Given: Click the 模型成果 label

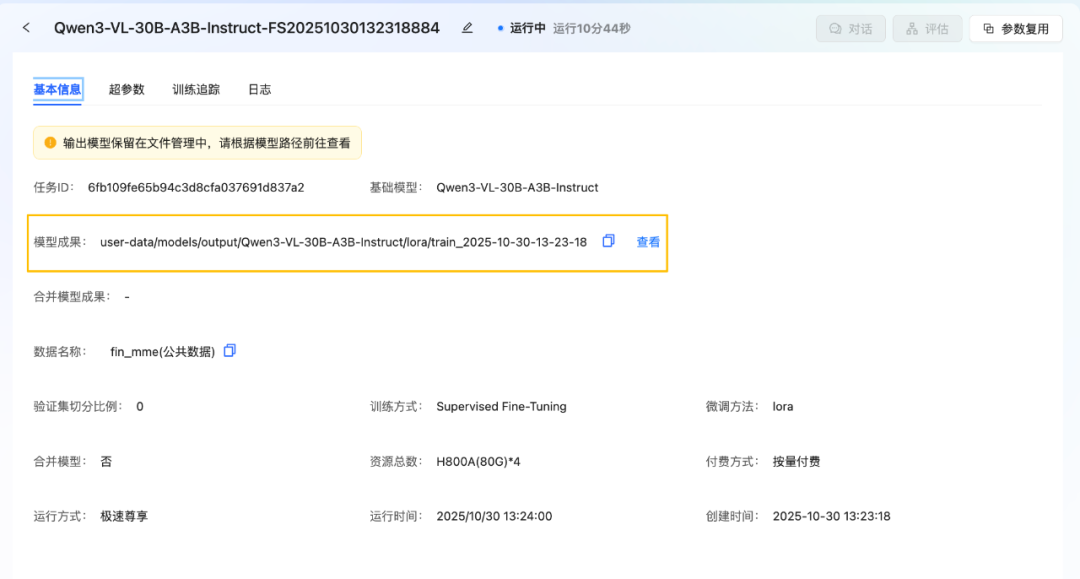Looking at the screenshot, I should (60, 242).
